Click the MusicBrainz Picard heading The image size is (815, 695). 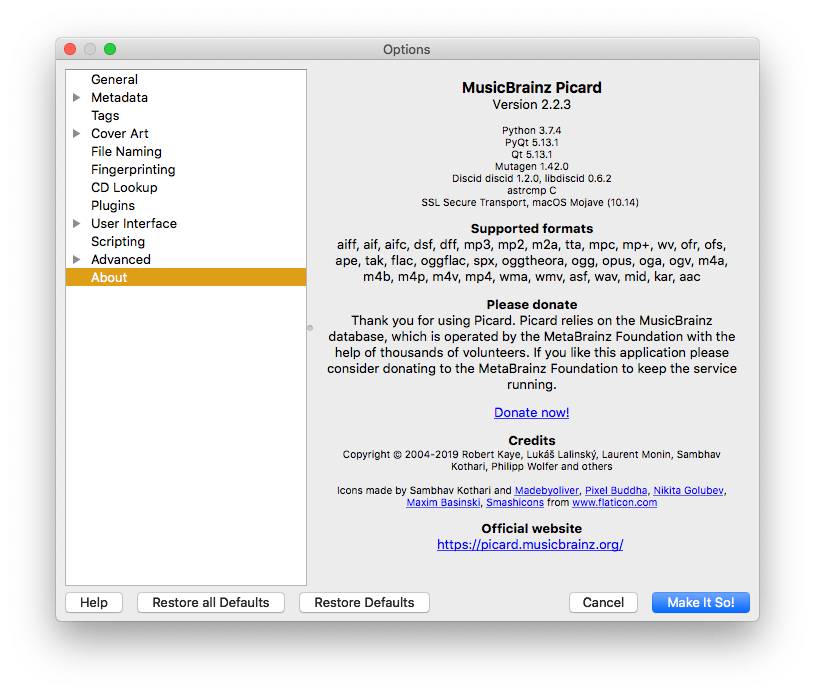point(531,87)
